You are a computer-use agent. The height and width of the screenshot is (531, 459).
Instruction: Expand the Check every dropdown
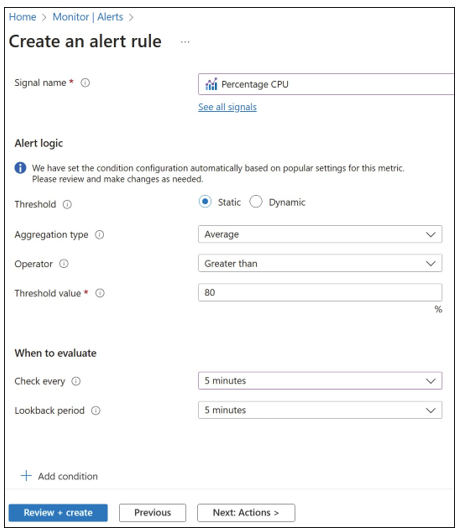[320, 381]
